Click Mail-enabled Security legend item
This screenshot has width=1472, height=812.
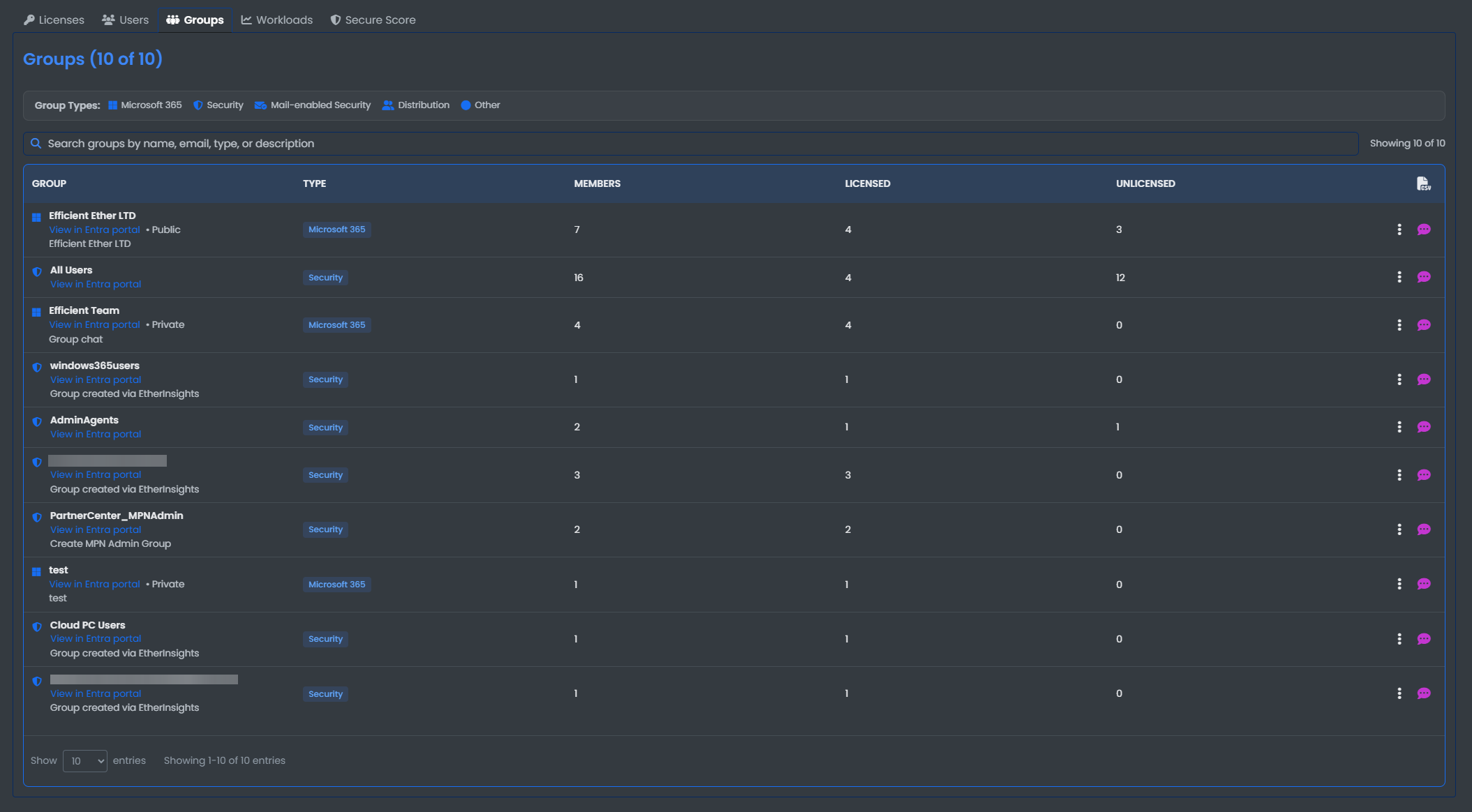[313, 105]
